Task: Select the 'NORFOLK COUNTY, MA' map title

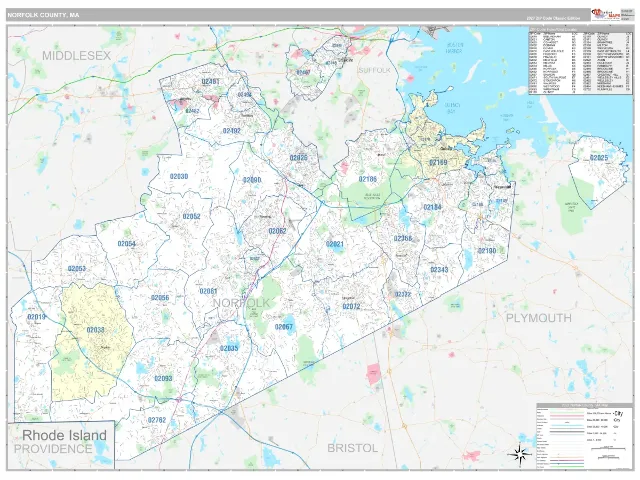Action: tap(43, 15)
